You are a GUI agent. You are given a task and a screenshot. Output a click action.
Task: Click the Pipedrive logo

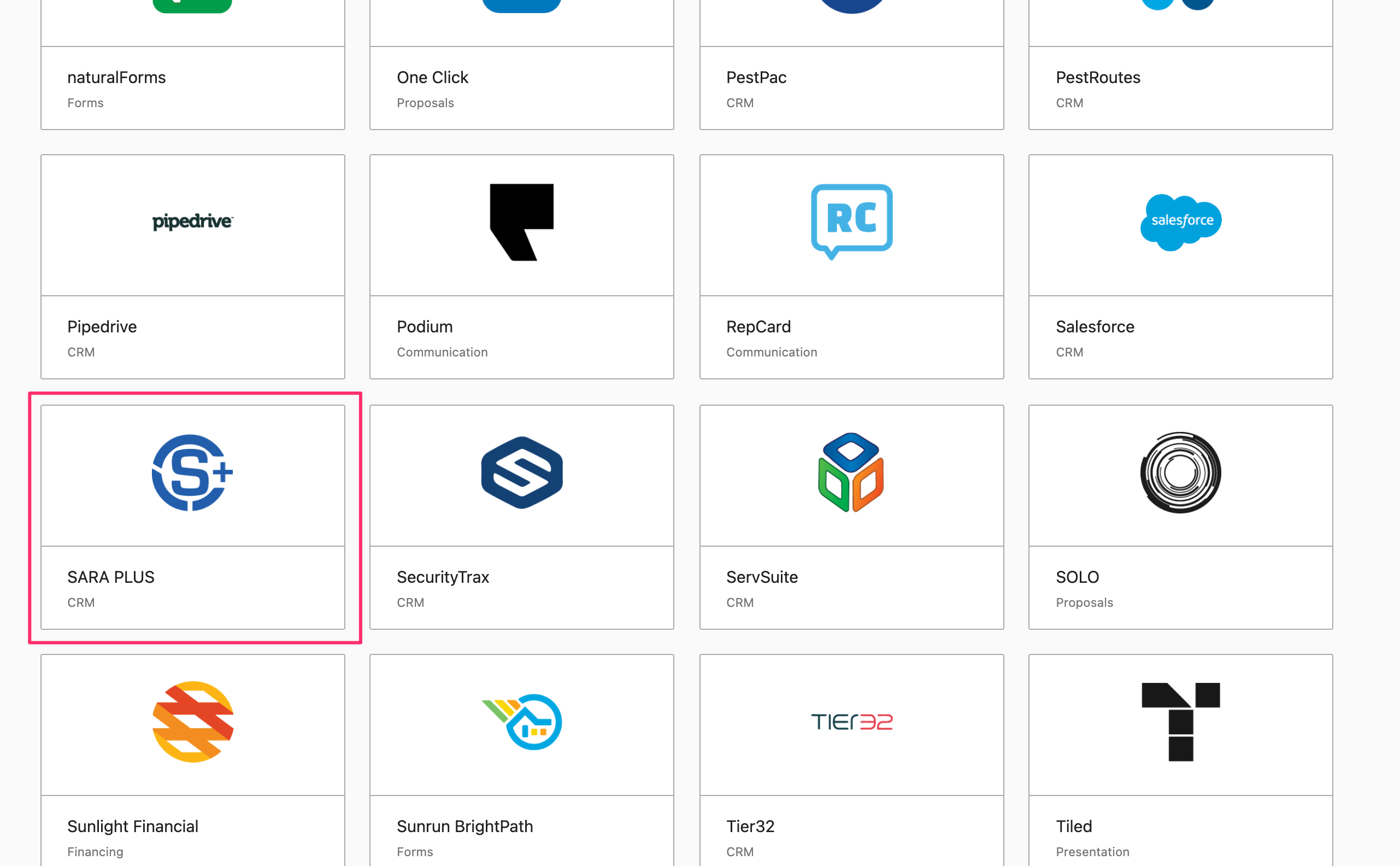click(192, 221)
